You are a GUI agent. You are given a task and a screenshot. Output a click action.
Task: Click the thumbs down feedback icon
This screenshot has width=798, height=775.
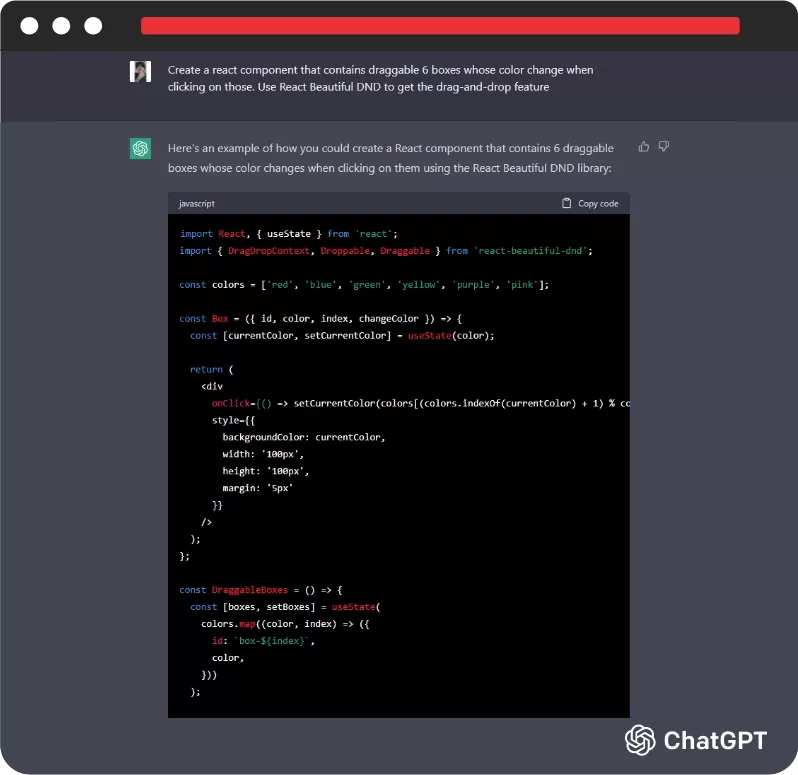(x=664, y=147)
